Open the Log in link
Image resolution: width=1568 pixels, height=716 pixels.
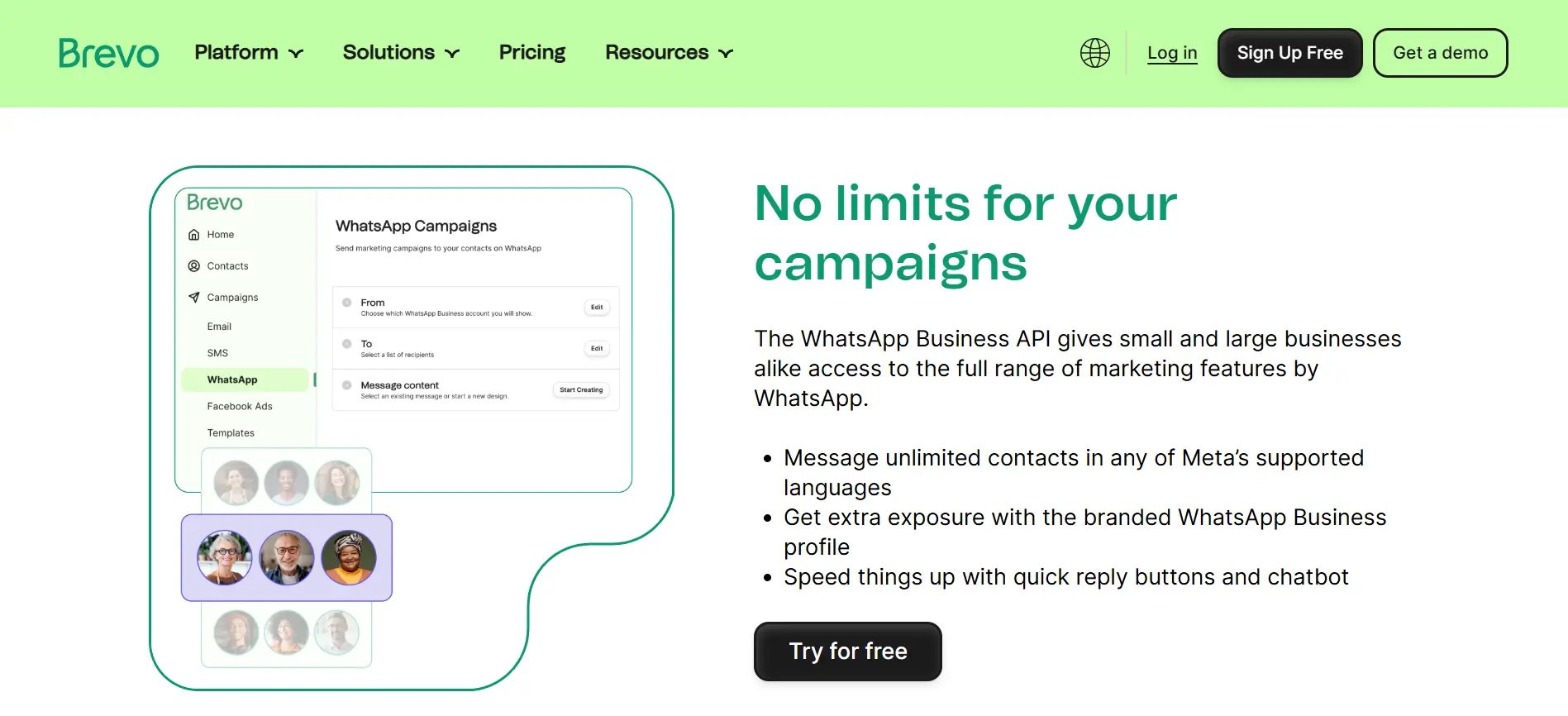click(x=1171, y=52)
